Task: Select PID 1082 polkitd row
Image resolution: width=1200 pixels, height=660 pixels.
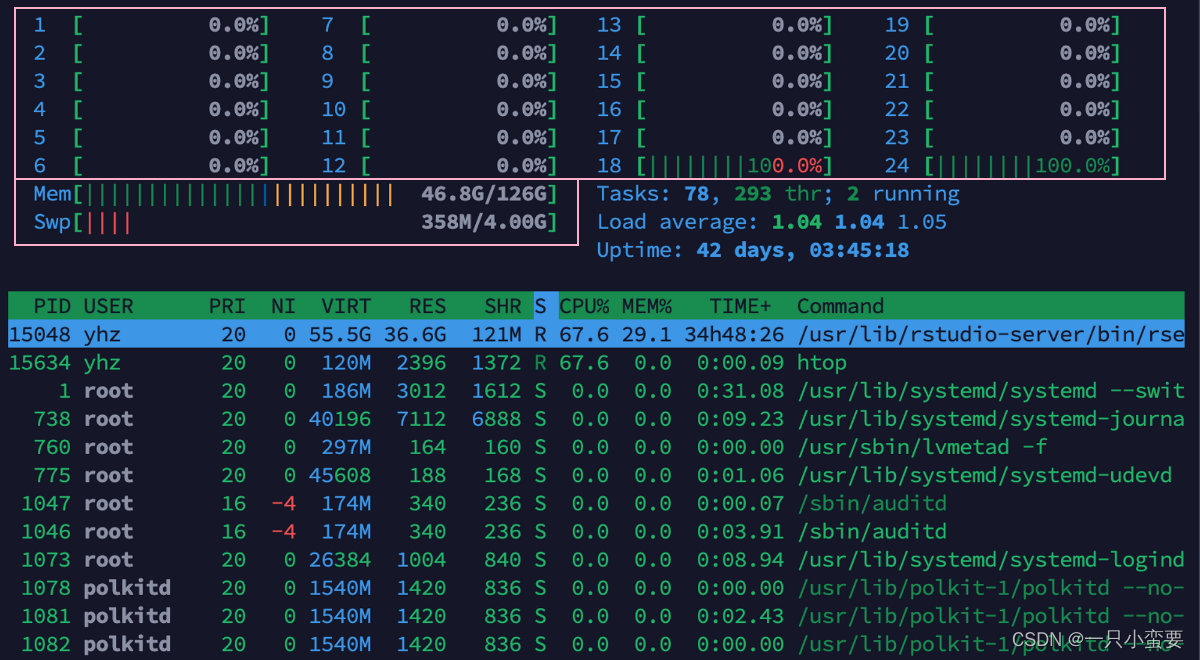Action: coord(596,643)
